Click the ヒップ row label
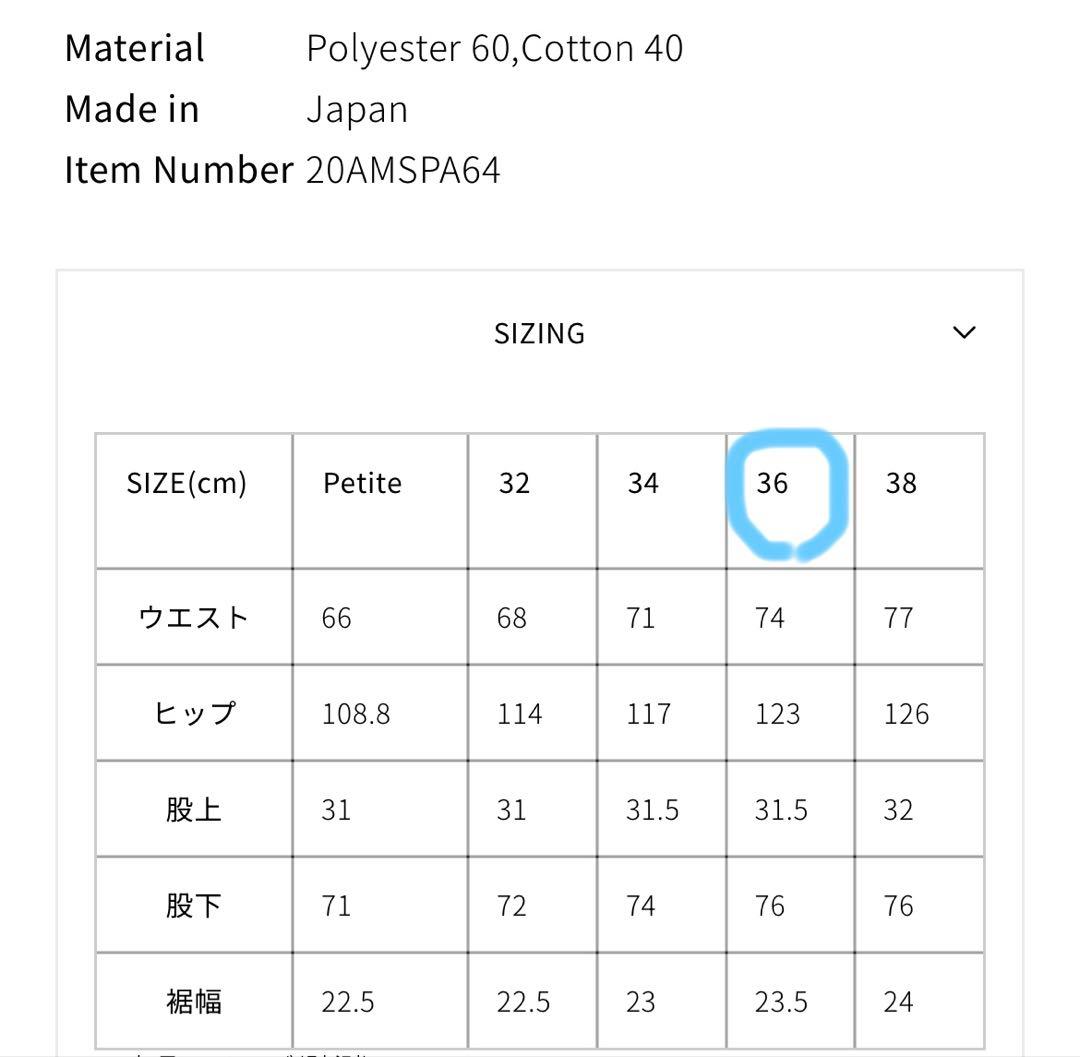This screenshot has width=1080, height=1057. pos(192,713)
